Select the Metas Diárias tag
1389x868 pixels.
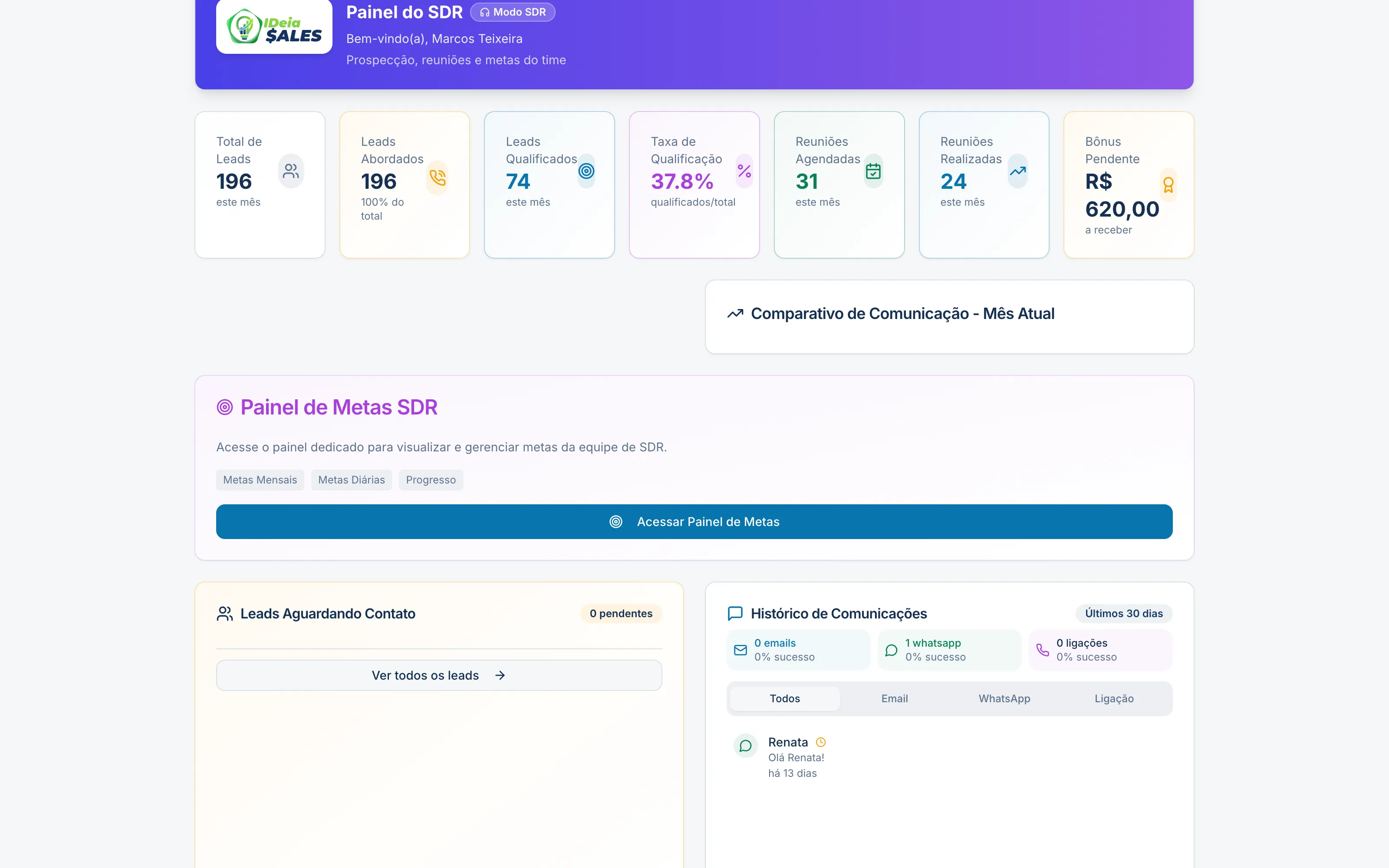coord(351,480)
